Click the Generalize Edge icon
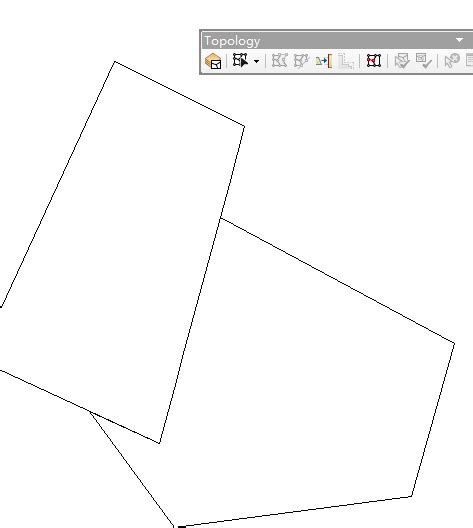 point(346,61)
